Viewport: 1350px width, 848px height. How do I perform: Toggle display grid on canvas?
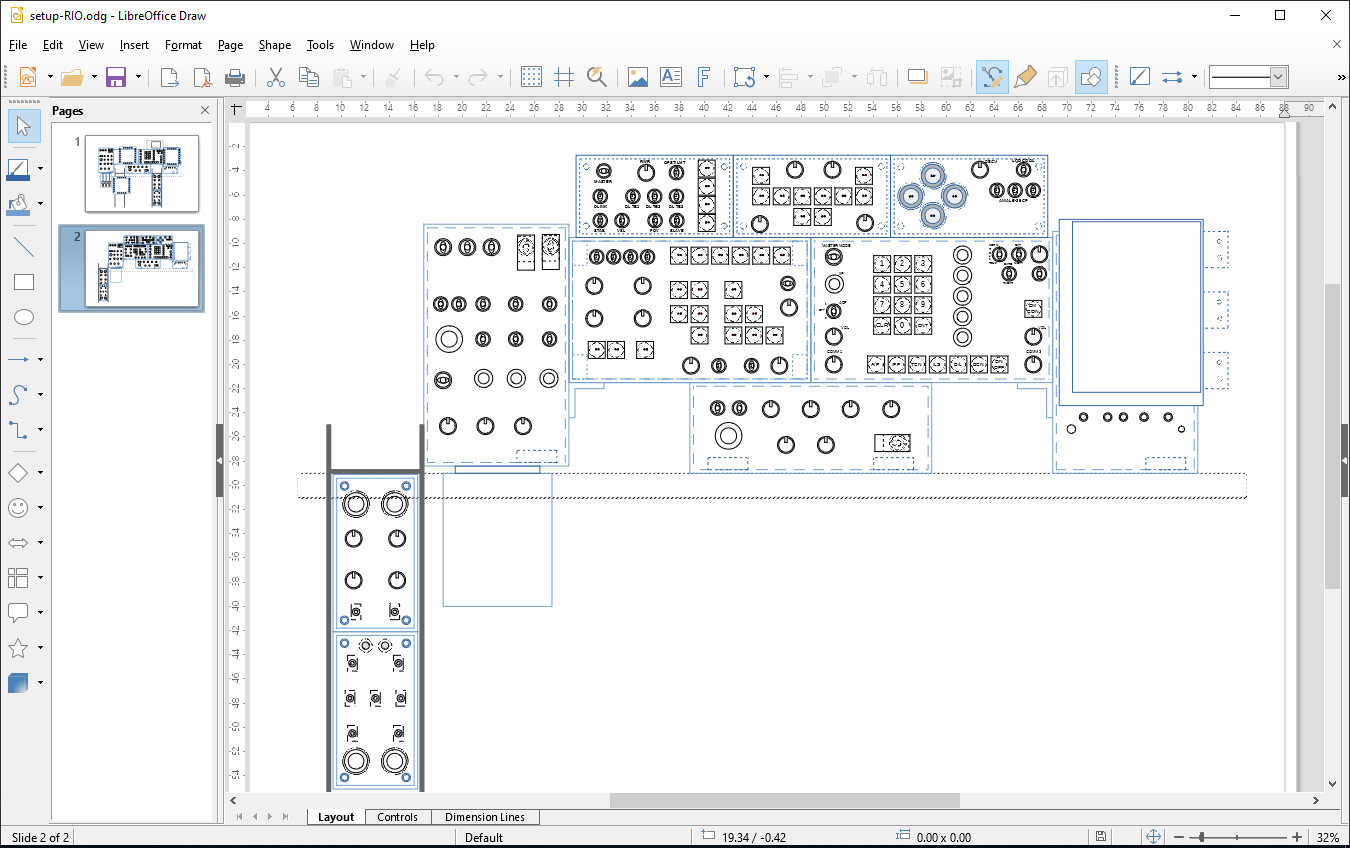[532, 77]
